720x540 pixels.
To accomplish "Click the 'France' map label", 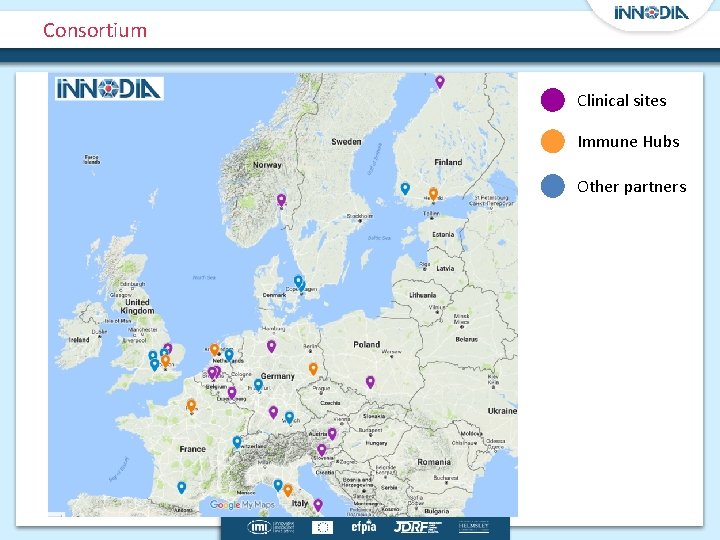I will [192, 449].
